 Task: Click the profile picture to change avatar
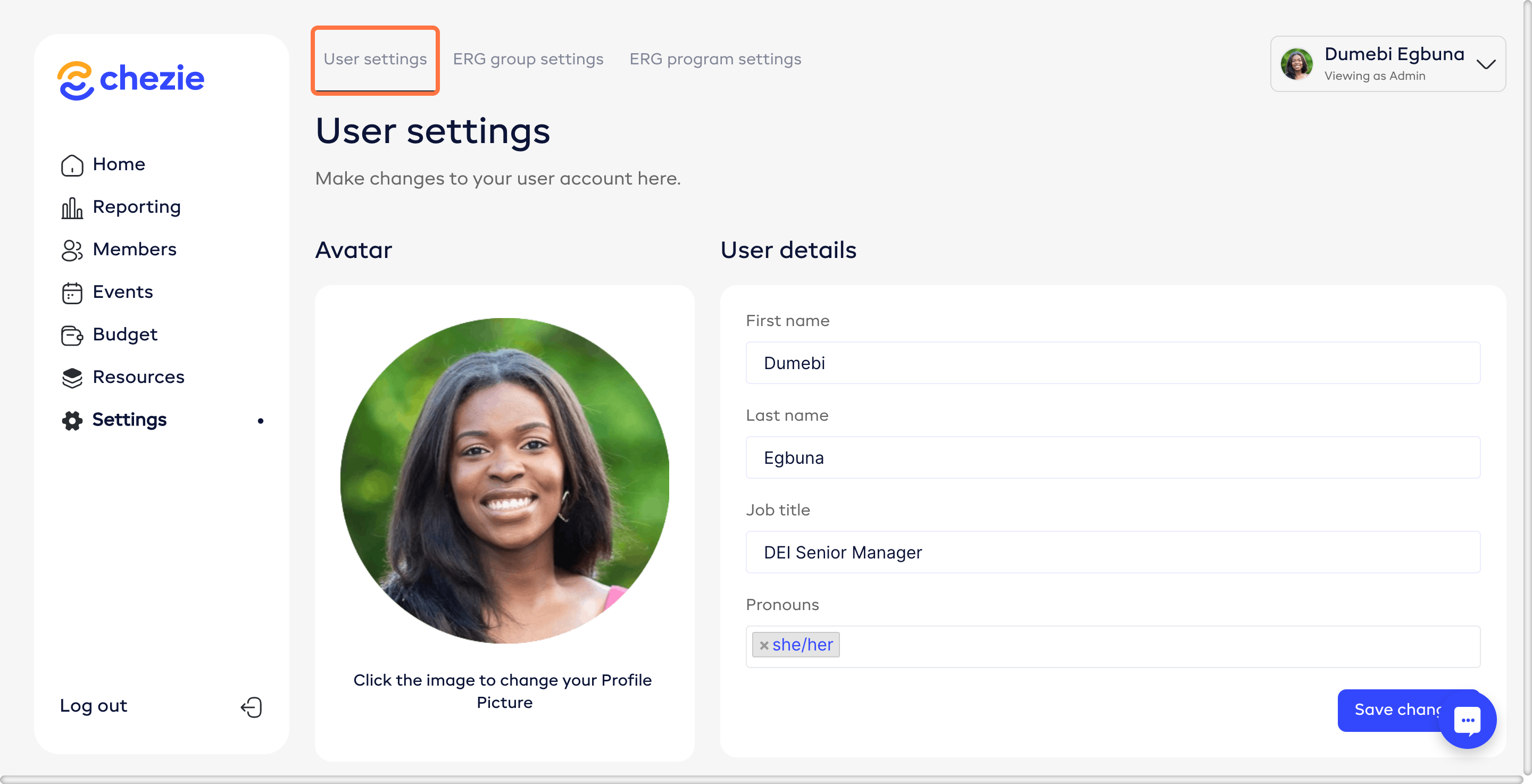504,480
